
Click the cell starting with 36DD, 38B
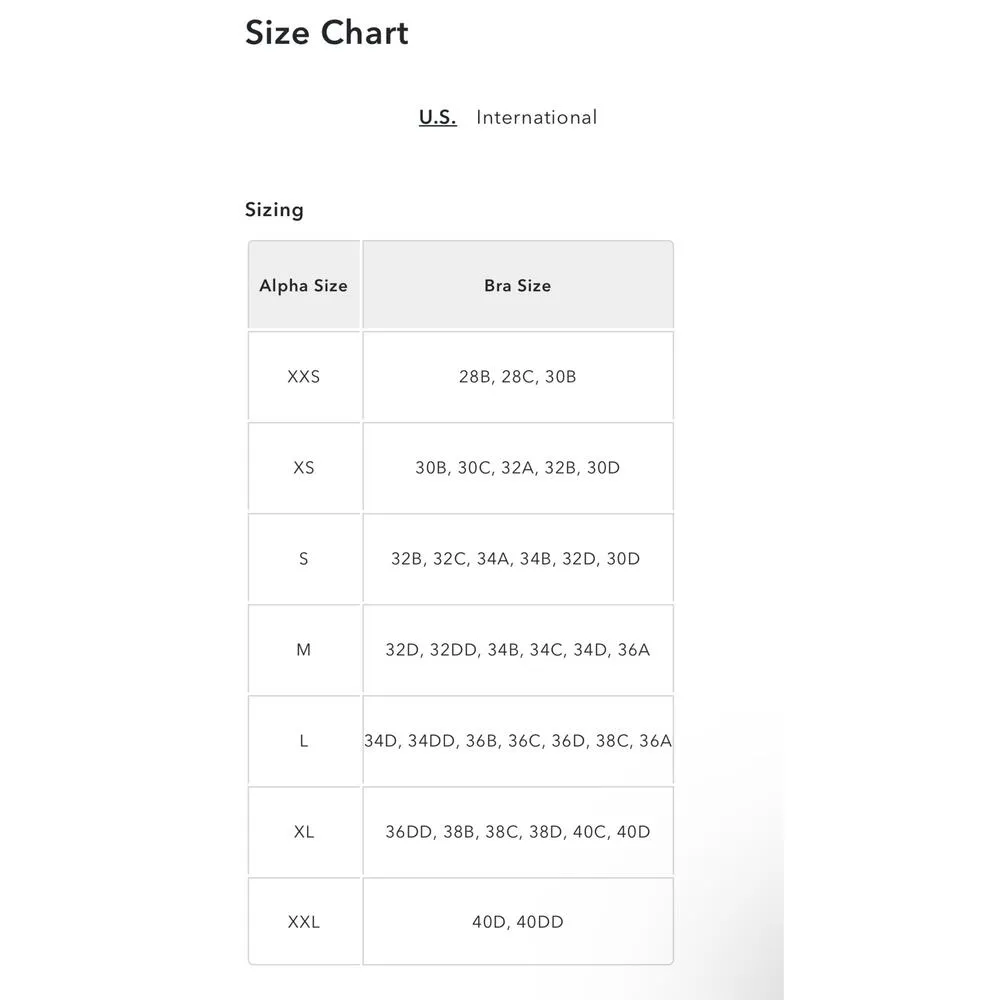tap(517, 832)
